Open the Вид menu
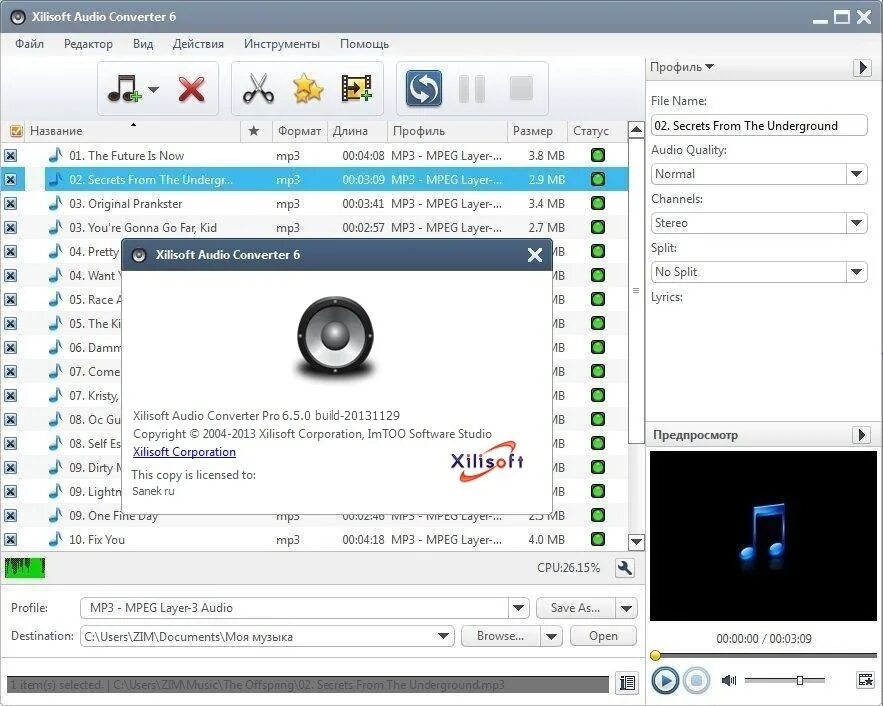The width and height of the screenshot is (883, 706). pyautogui.click(x=143, y=44)
